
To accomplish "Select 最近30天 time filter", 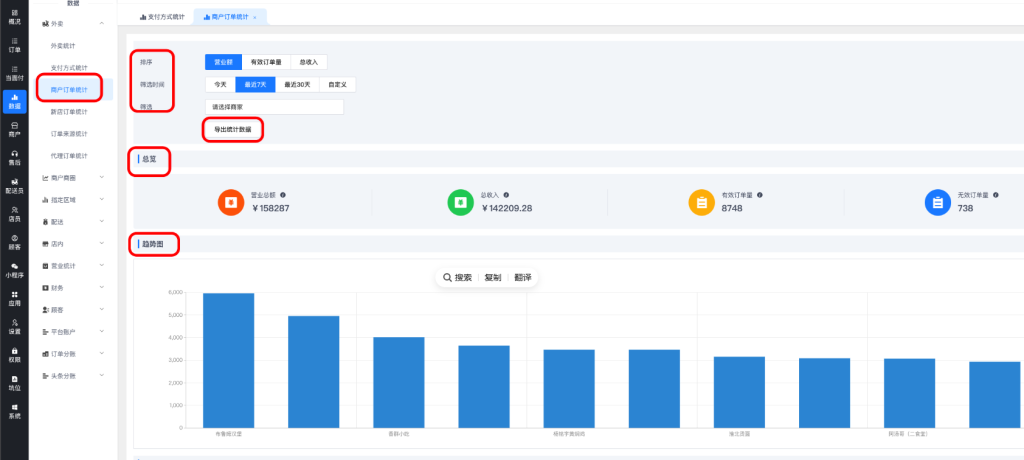I will [x=297, y=84].
